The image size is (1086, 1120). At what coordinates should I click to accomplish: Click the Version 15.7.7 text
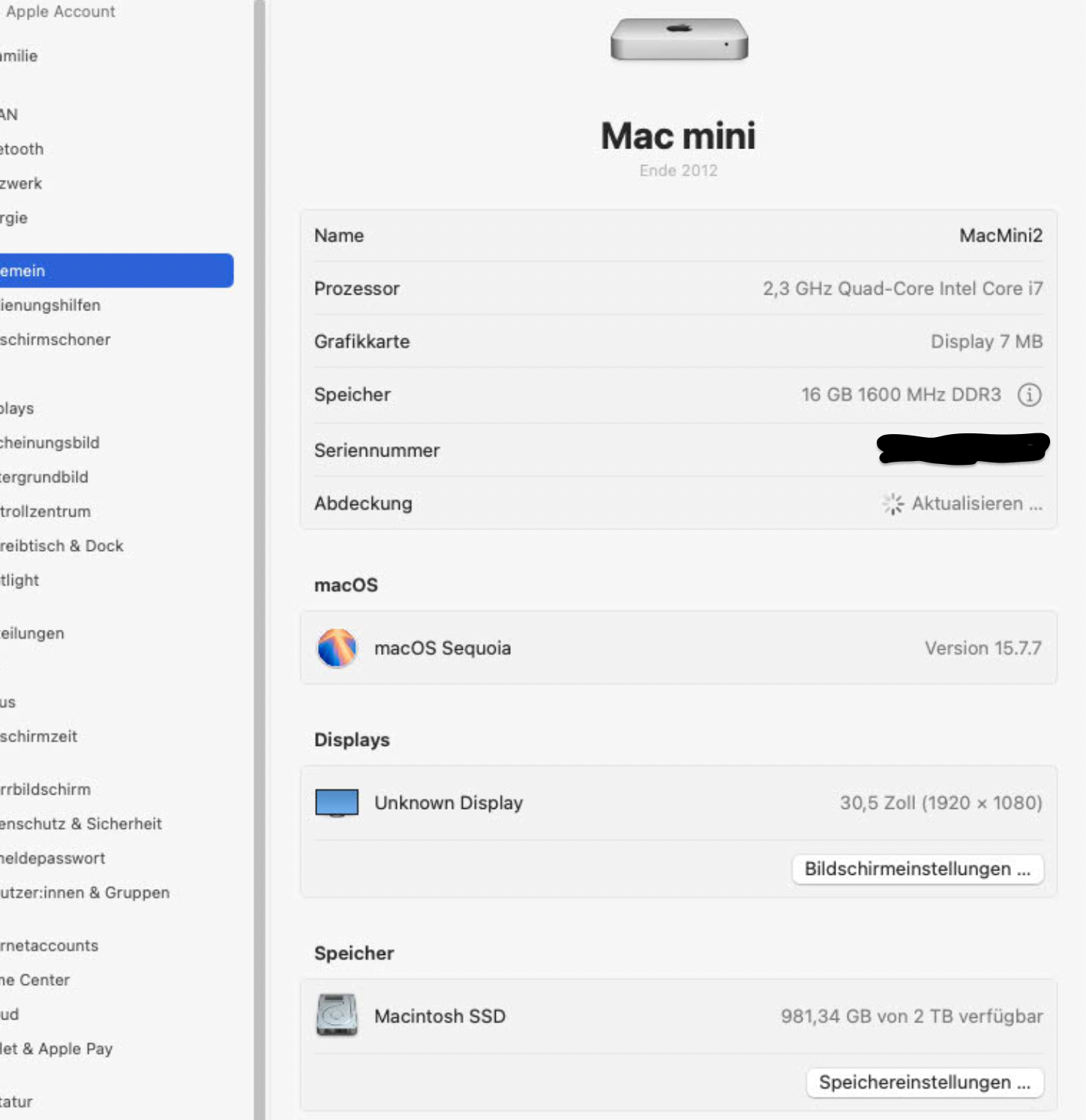[x=983, y=648]
